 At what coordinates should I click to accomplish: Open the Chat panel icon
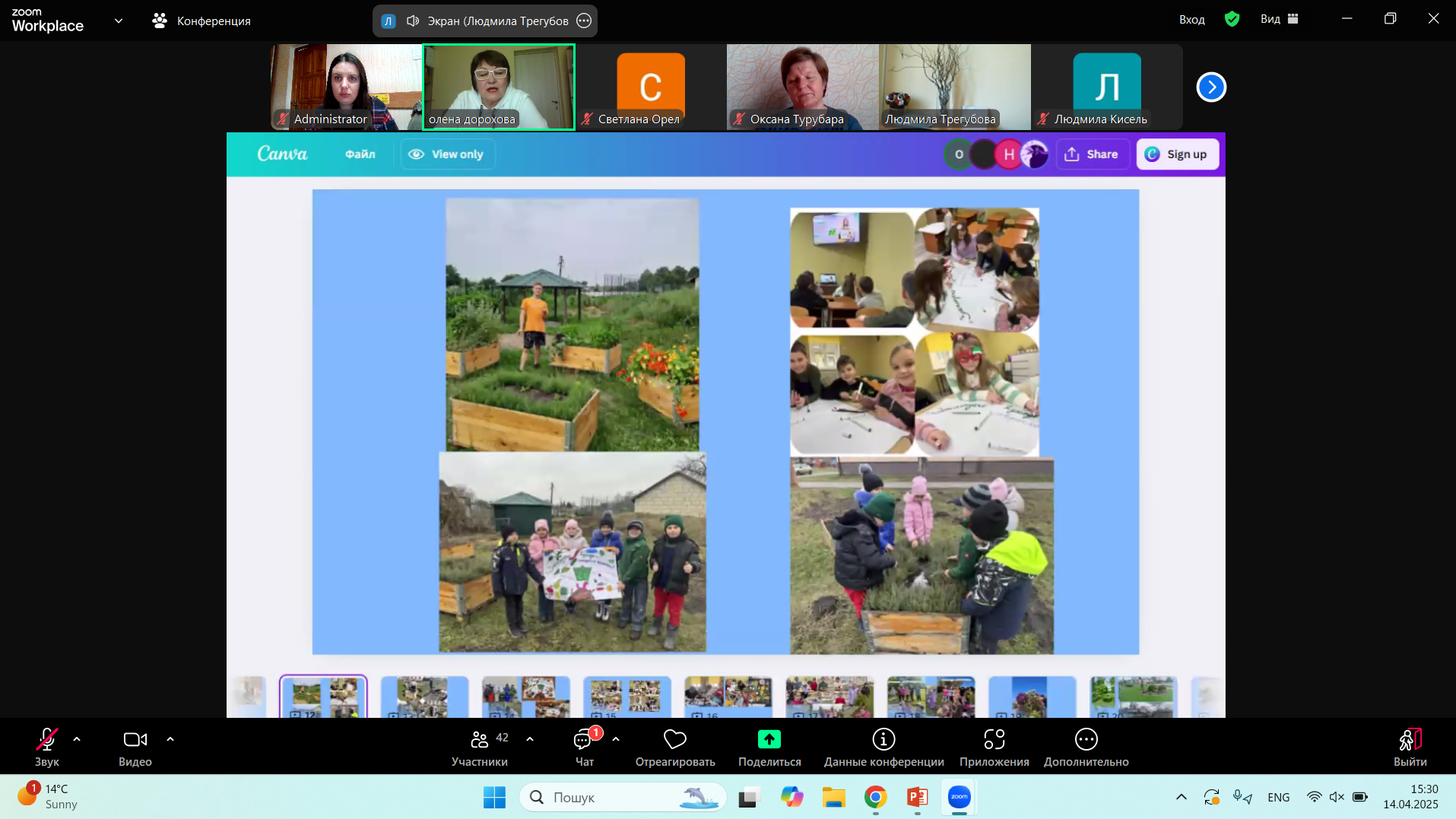(x=583, y=740)
